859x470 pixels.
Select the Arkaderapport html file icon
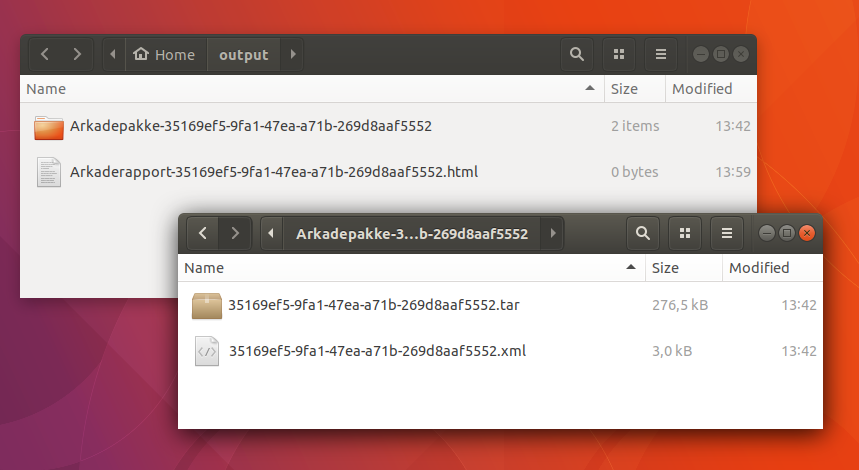click(x=49, y=172)
